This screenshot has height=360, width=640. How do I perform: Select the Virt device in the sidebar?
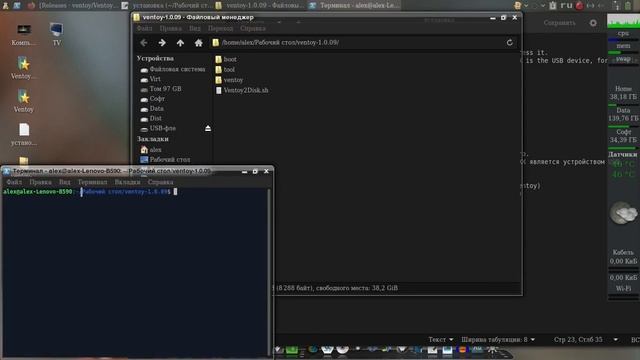[150, 79]
